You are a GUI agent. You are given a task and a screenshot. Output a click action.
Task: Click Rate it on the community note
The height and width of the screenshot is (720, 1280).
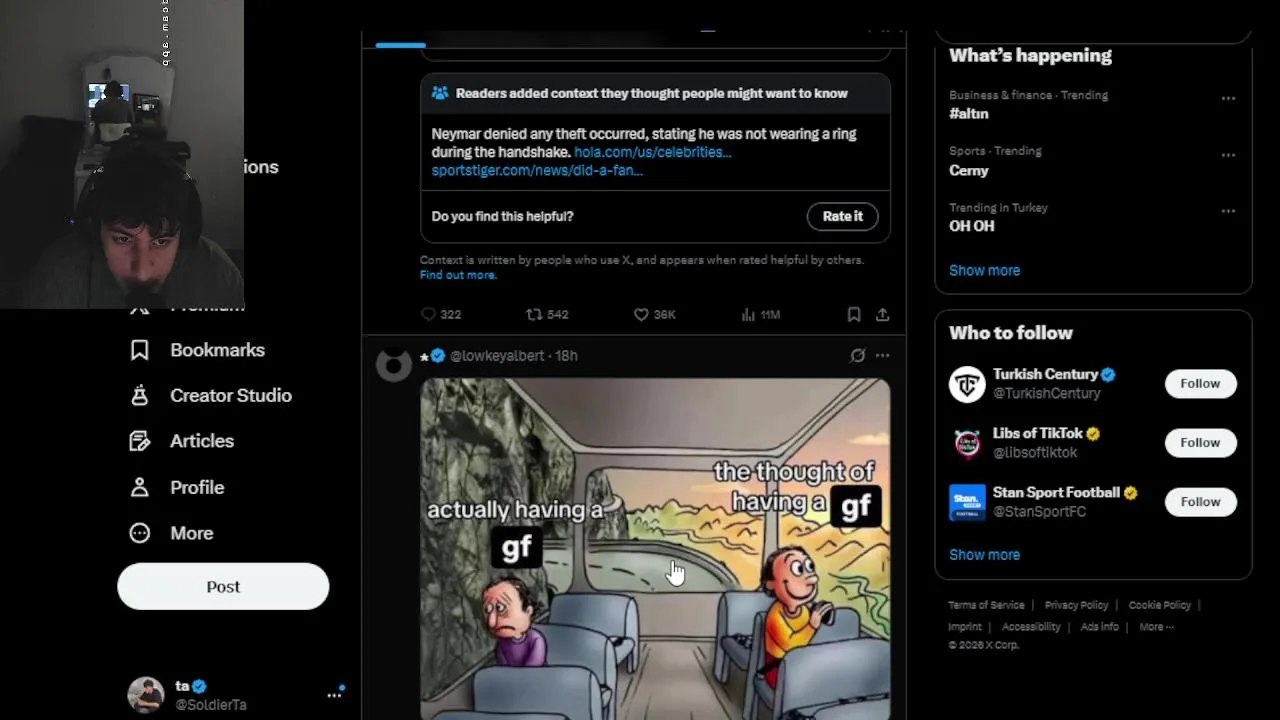tap(842, 216)
